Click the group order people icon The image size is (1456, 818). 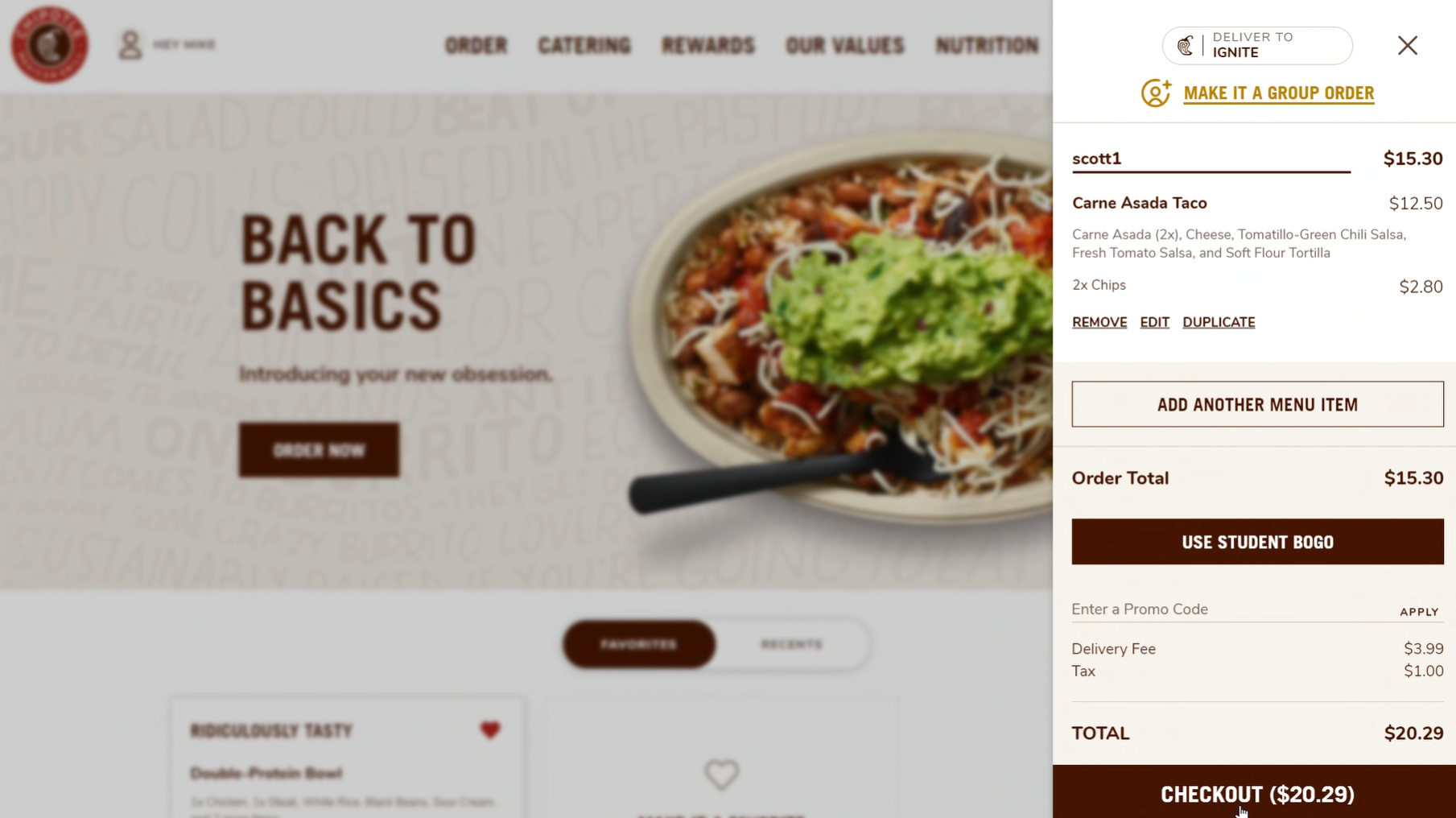coord(1156,93)
